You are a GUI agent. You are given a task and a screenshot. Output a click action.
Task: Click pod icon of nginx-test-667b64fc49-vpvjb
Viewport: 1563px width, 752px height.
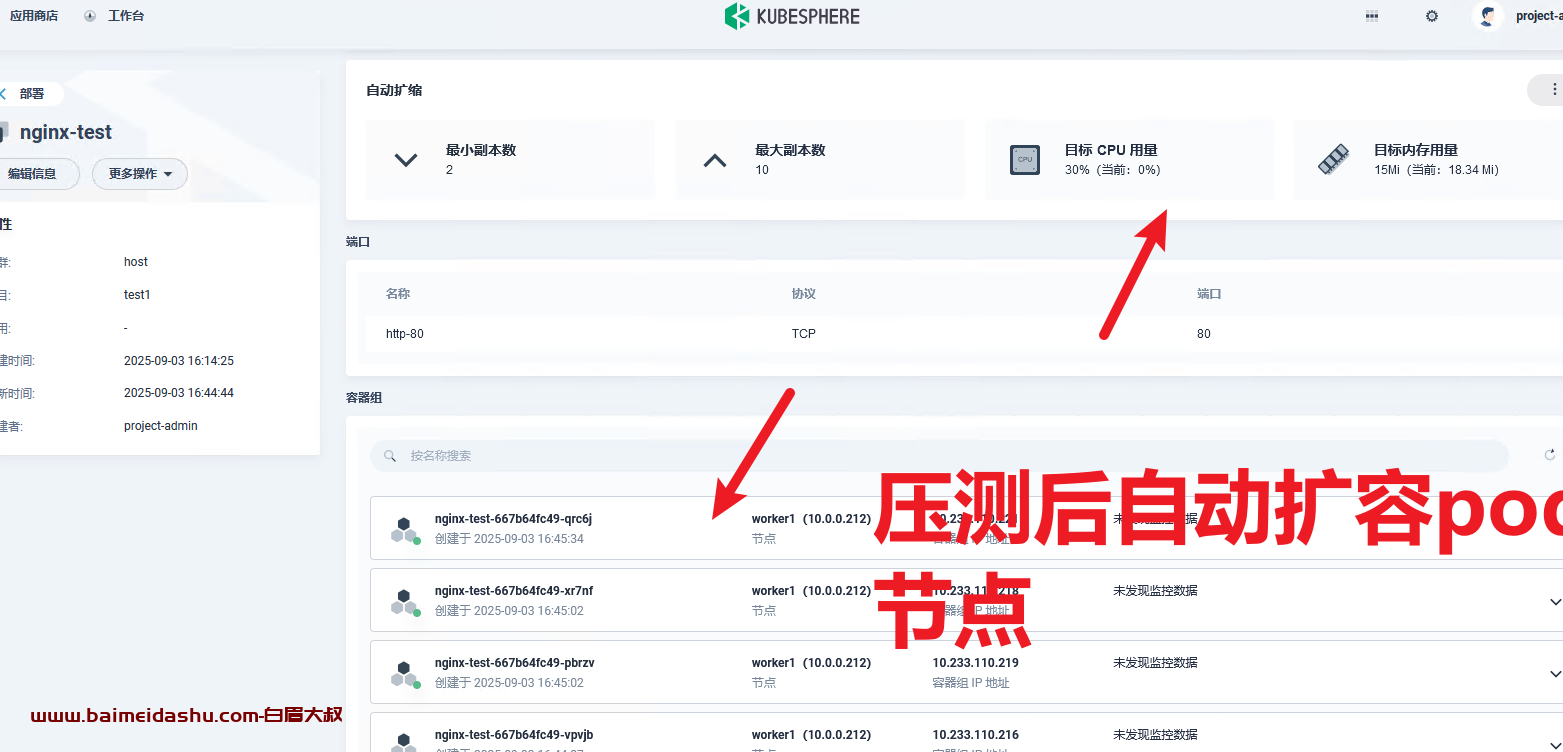pyautogui.click(x=404, y=742)
